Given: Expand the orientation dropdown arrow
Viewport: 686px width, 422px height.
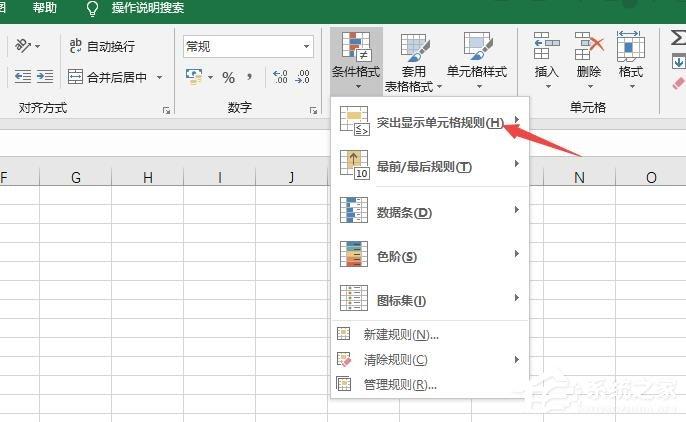Looking at the screenshot, I should (38, 46).
